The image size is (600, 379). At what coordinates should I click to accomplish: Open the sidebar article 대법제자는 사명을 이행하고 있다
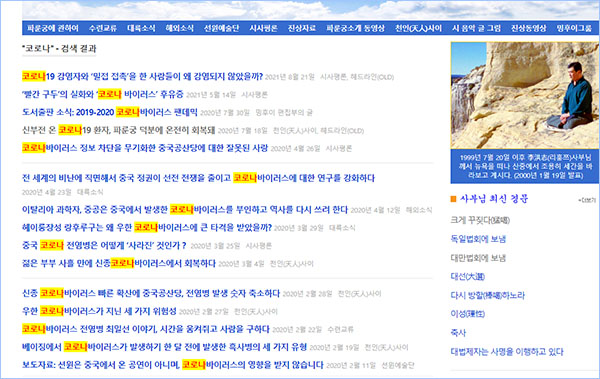click(x=507, y=351)
